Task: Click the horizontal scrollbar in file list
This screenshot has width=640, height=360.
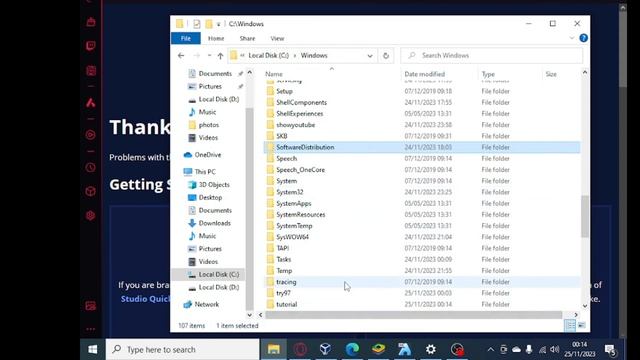Action: 413,315
